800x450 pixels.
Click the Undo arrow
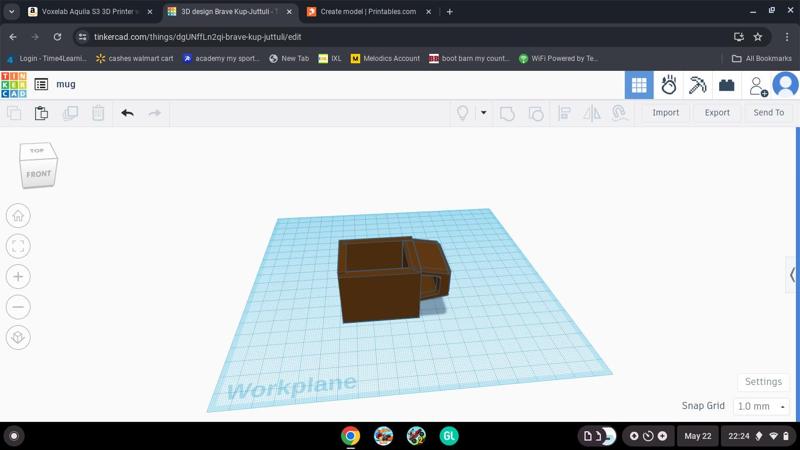pos(127,113)
